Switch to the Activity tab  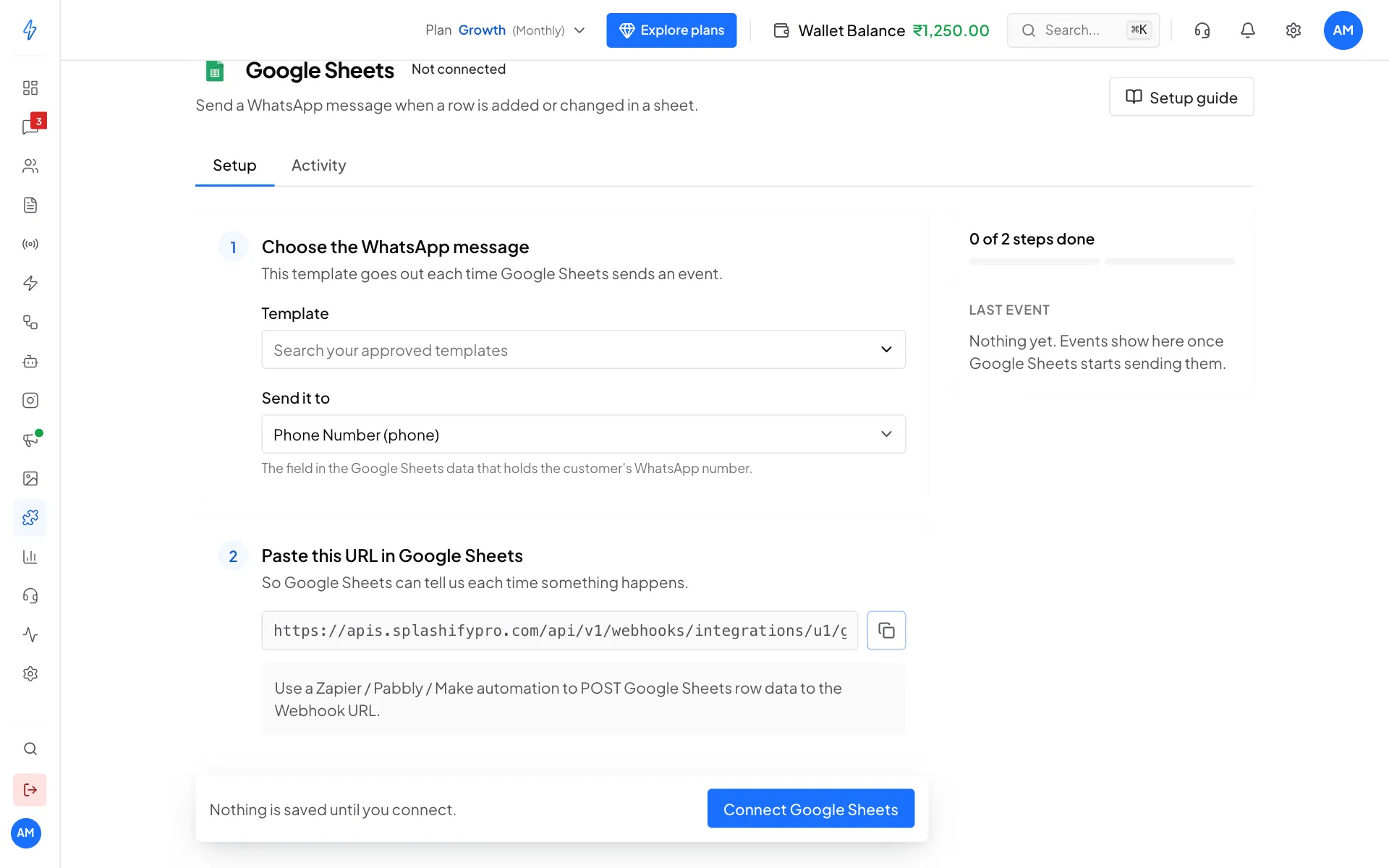(318, 166)
